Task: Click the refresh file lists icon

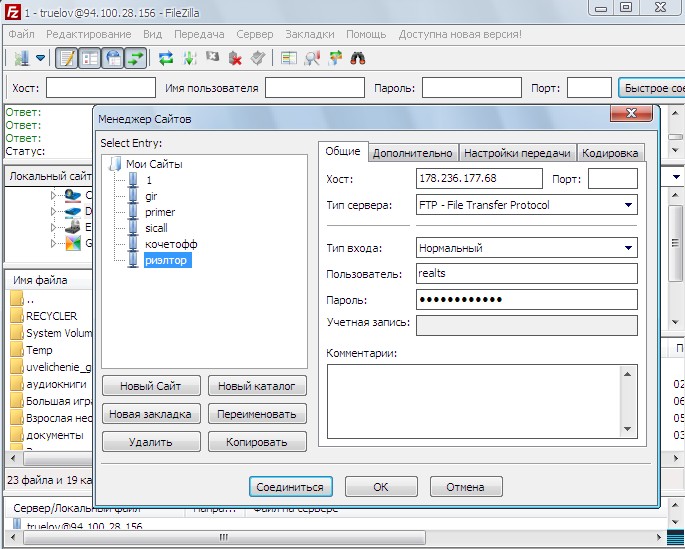Action: (x=166, y=58)
